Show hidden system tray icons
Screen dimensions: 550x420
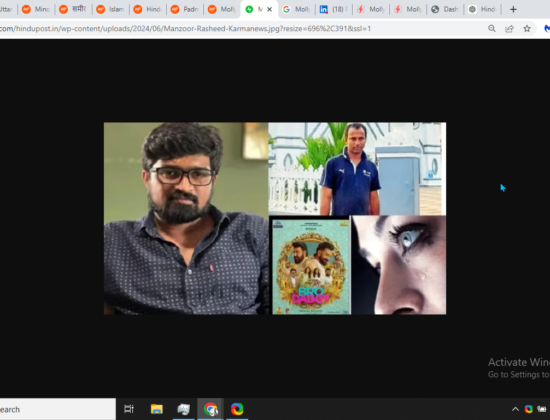pos(515,409)
